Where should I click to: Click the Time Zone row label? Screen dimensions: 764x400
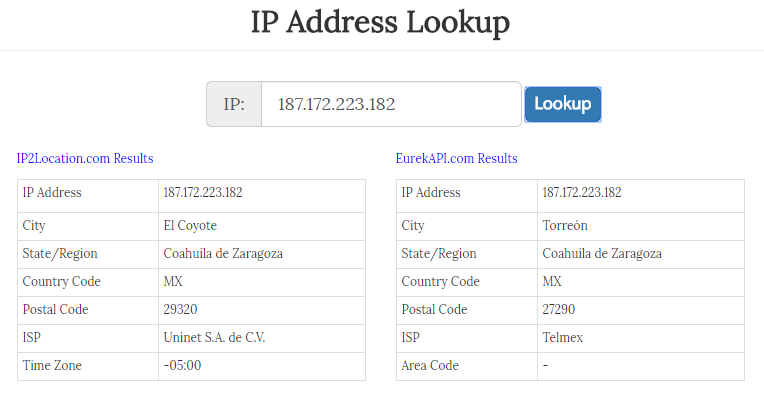52,365
